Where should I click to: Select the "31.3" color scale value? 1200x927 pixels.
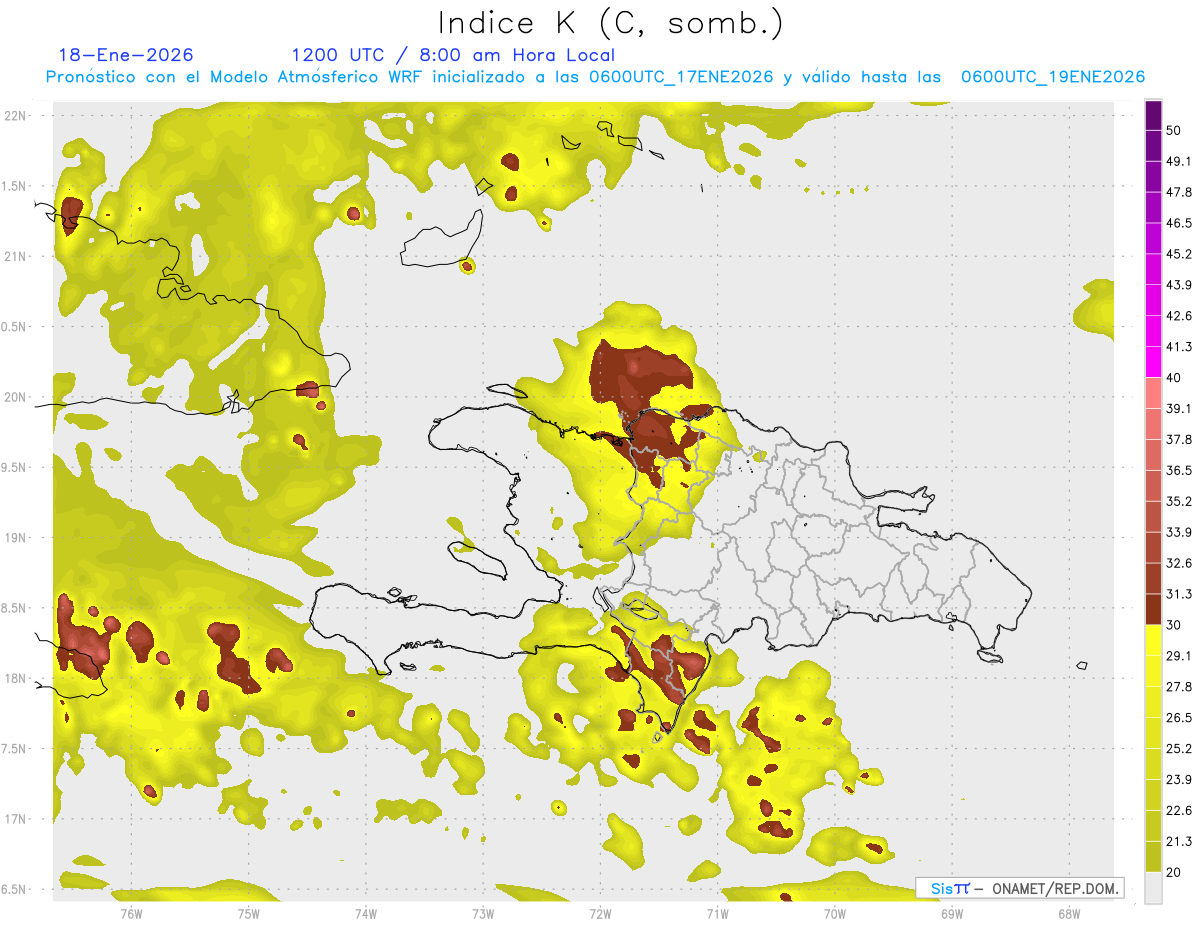(1179, 594)
